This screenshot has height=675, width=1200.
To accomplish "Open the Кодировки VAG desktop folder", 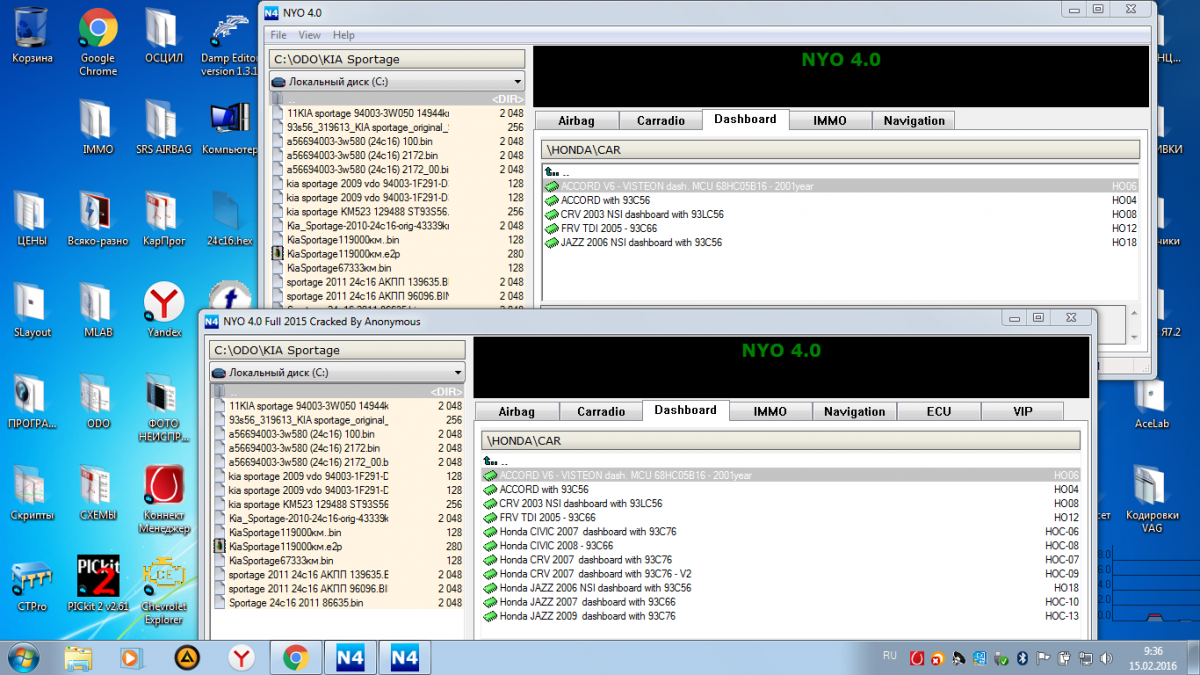I will point(1151,499).
